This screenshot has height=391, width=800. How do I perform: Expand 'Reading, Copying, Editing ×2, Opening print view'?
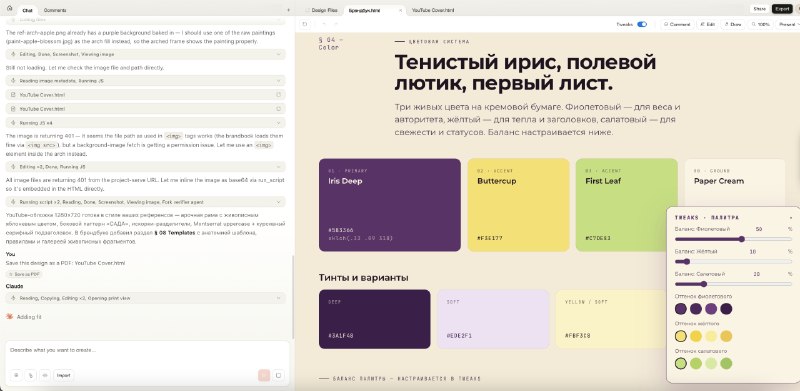tap(145, 298)
